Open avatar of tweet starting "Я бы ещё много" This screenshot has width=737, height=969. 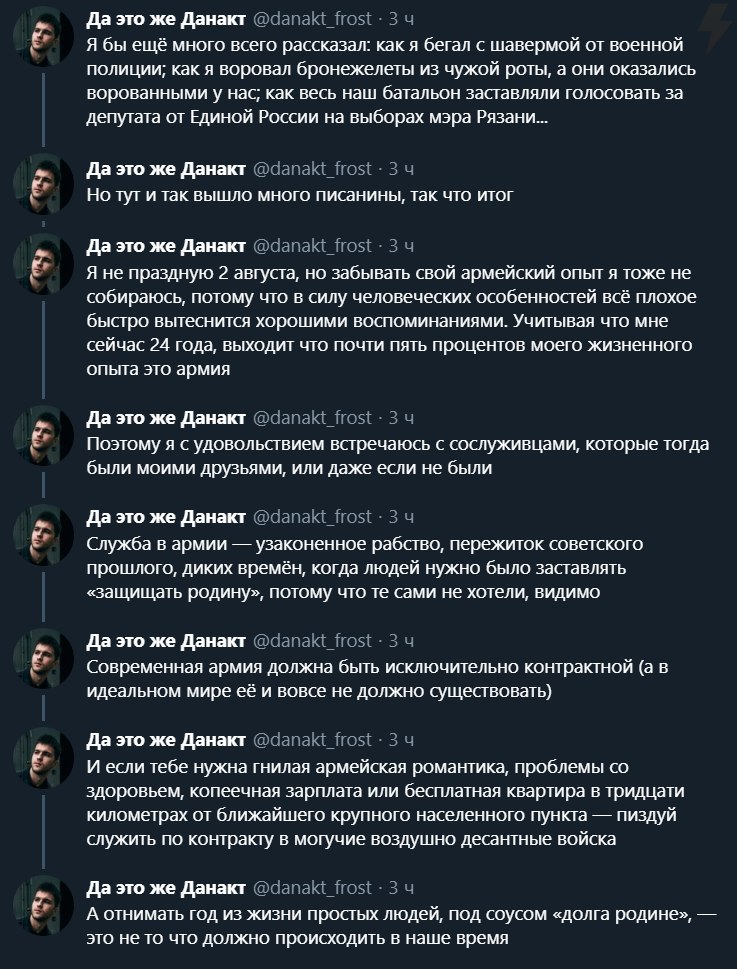click(x=44, y=41)
